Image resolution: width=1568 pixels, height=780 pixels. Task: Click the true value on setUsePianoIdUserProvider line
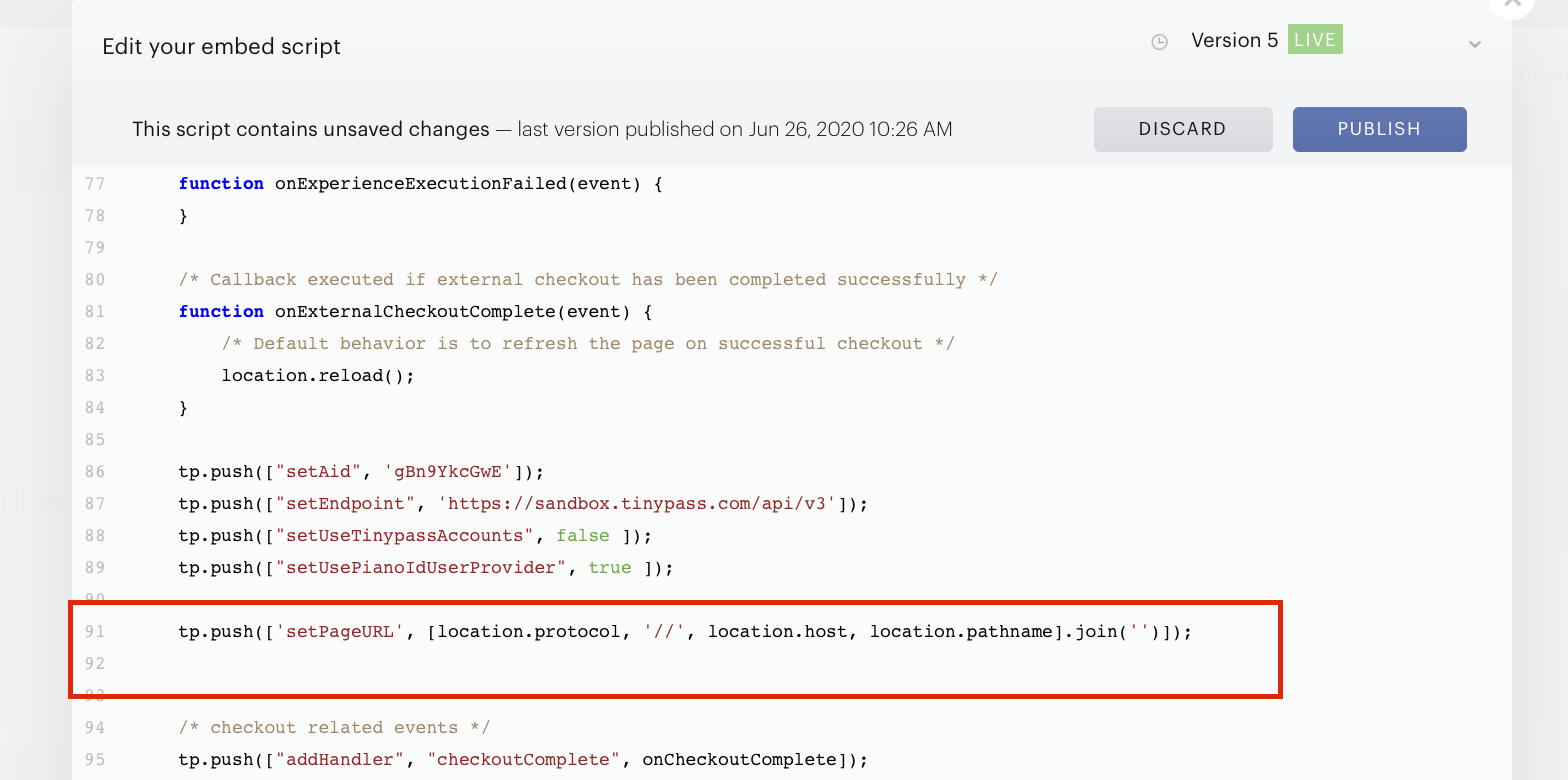pyautogui.click(x=610, y=568)
